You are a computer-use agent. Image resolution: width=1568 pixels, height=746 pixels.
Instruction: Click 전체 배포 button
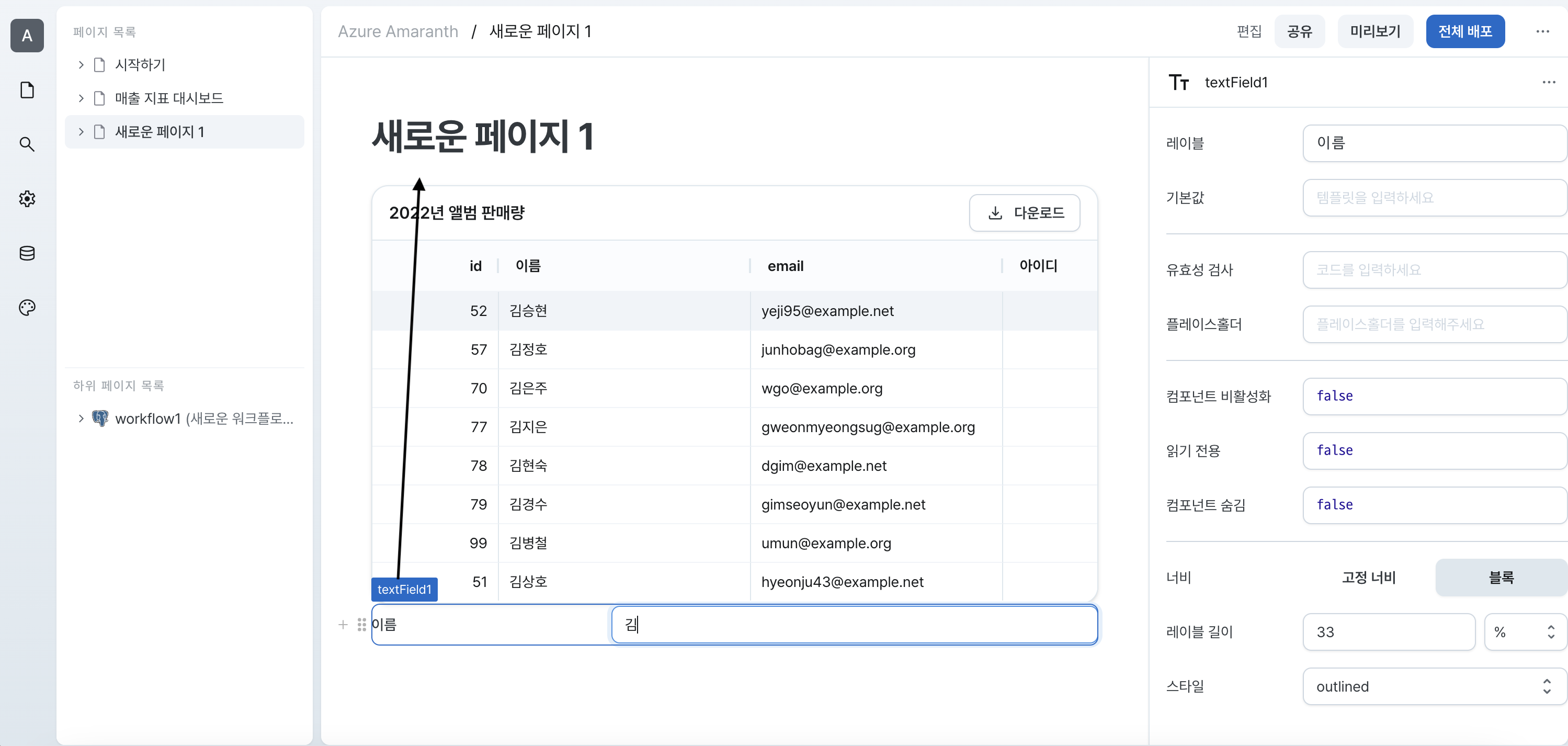[x=1467, y=31]
